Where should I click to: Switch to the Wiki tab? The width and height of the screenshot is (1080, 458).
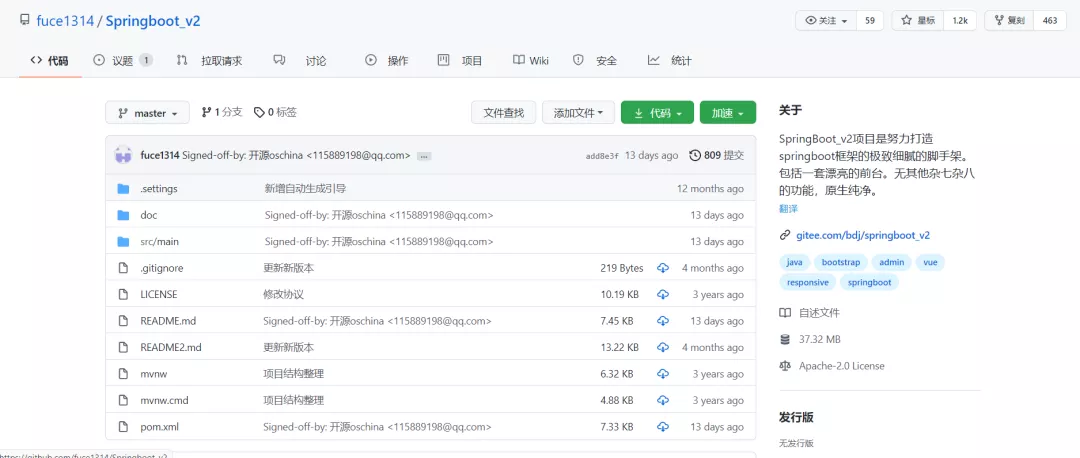530,61
